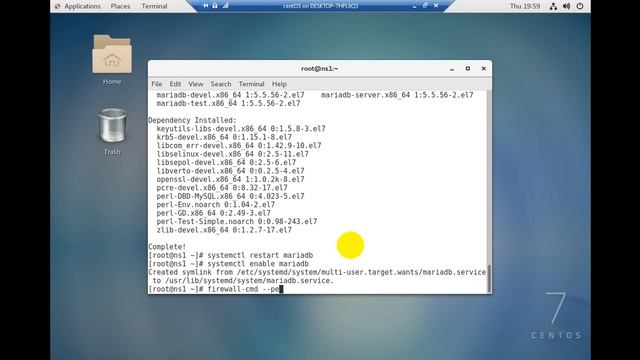The height and width of the screenshot is (360, 640).
Task: Click 'mariadb-devel.x86_64' package text
Action: 230,95
